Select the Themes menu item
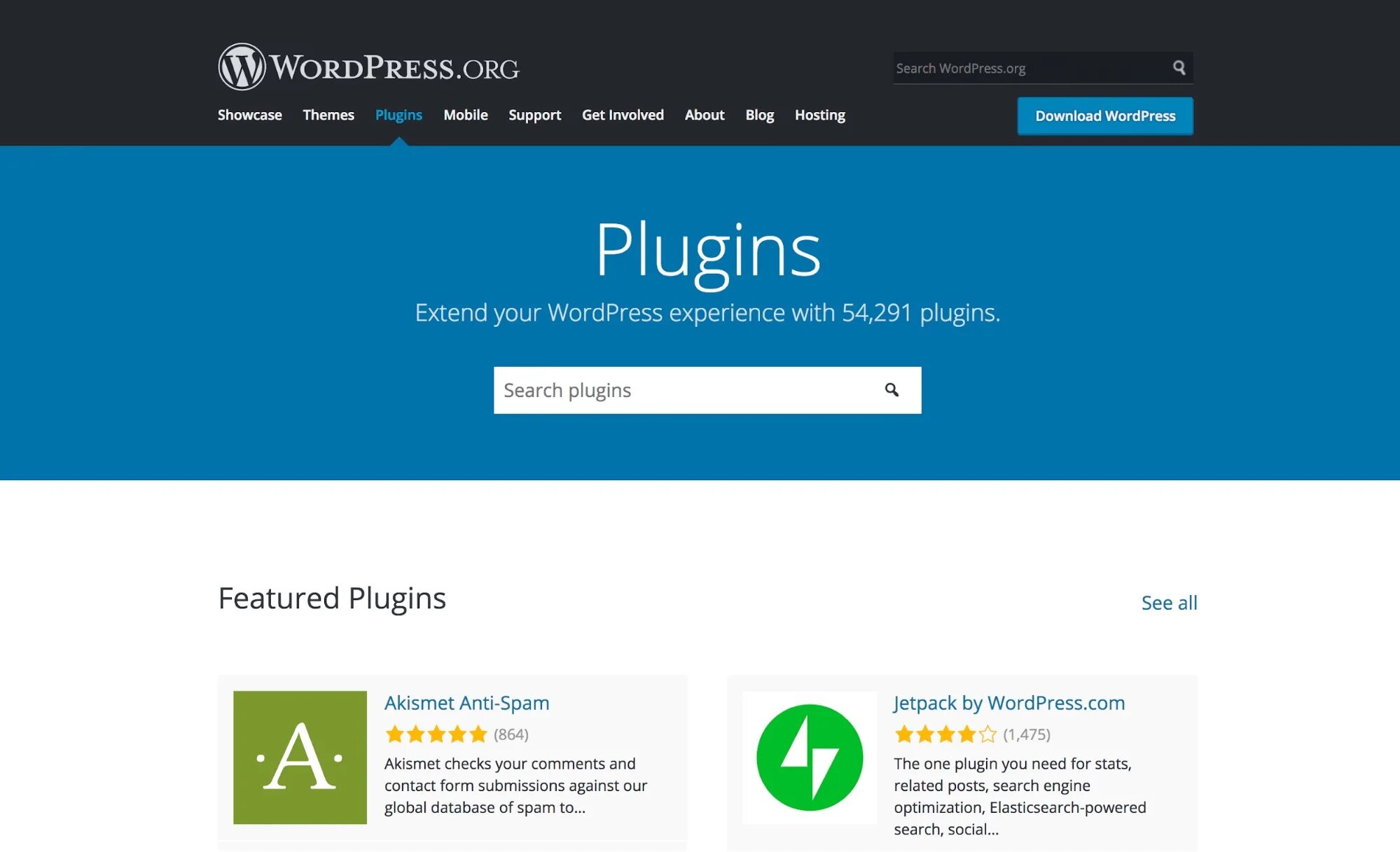This screenshot has width=1400, height=852. [x=329, y=113]
